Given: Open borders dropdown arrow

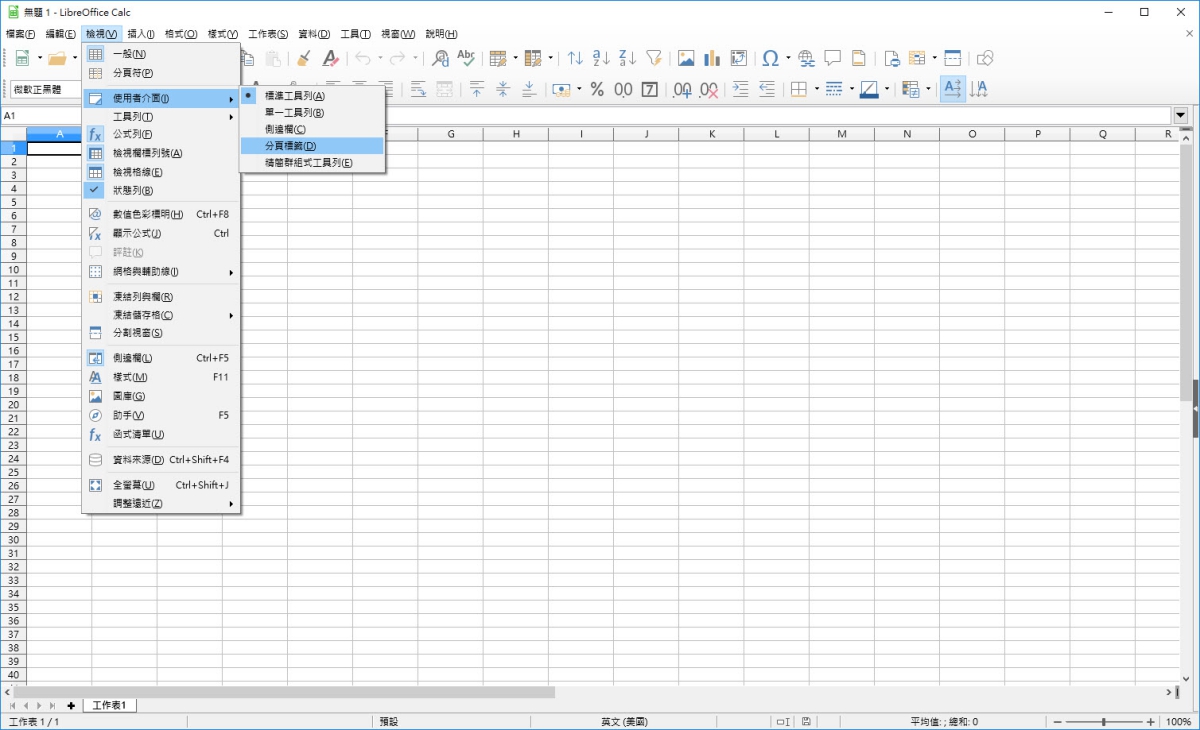Looking at the screenshot, I should coord(817,89).
